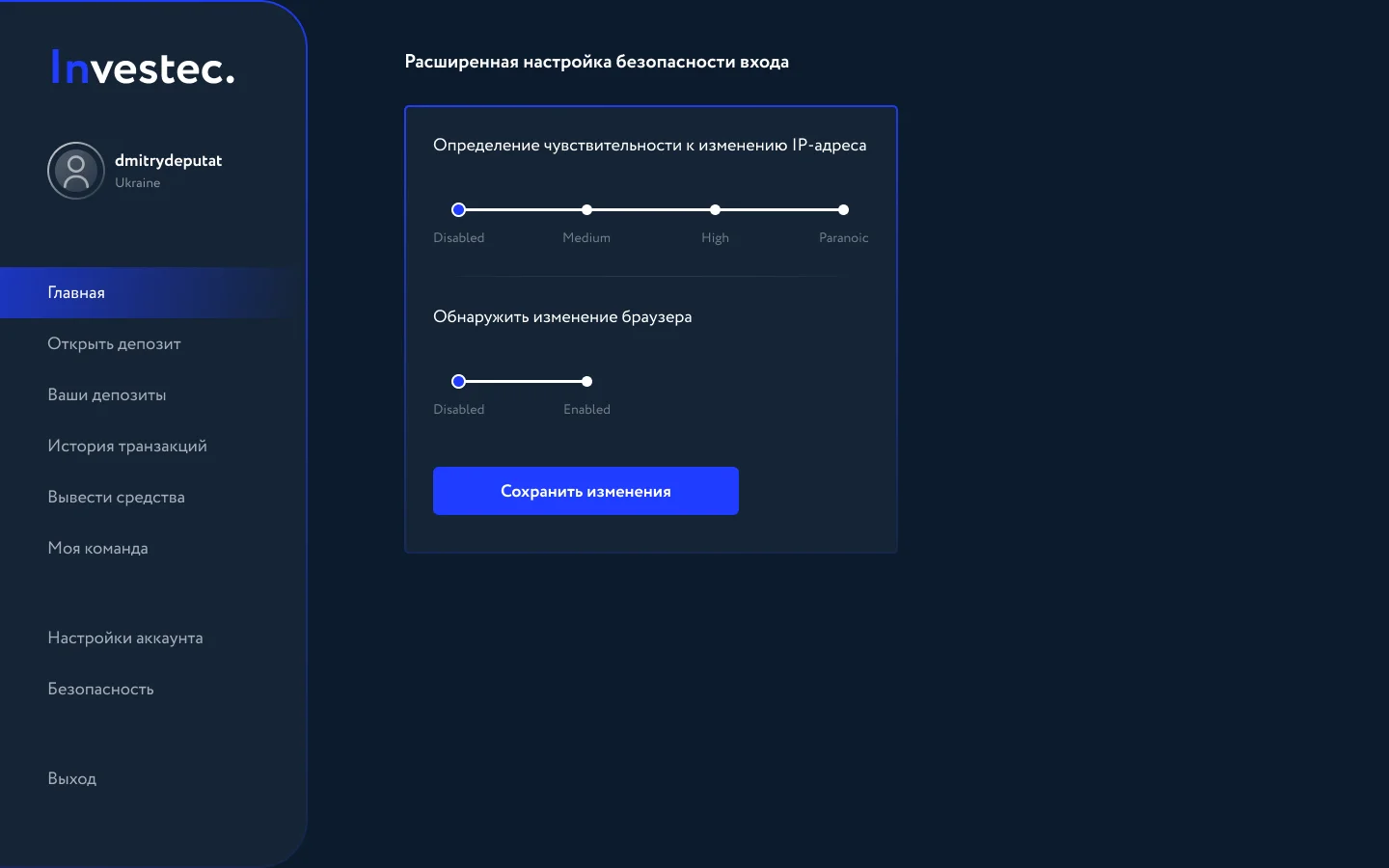The image size is (1389, 868).
Task: Click the Paranoic label under slider
Action: [x=844, y=237]
